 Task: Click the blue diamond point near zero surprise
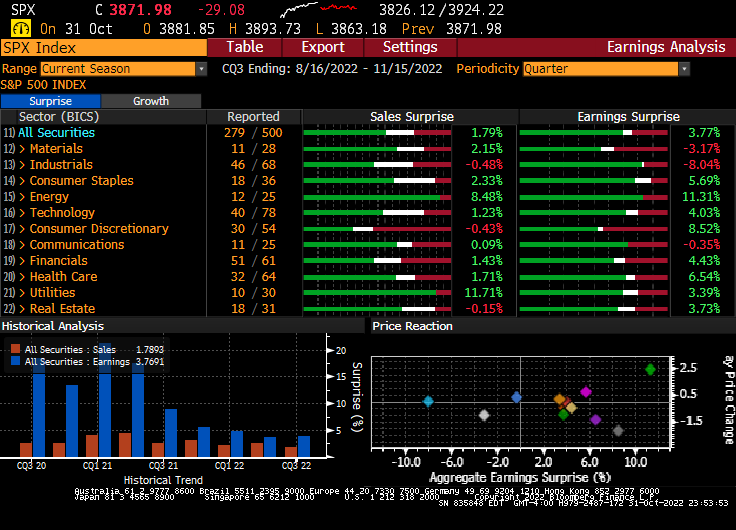coord(516,398)
